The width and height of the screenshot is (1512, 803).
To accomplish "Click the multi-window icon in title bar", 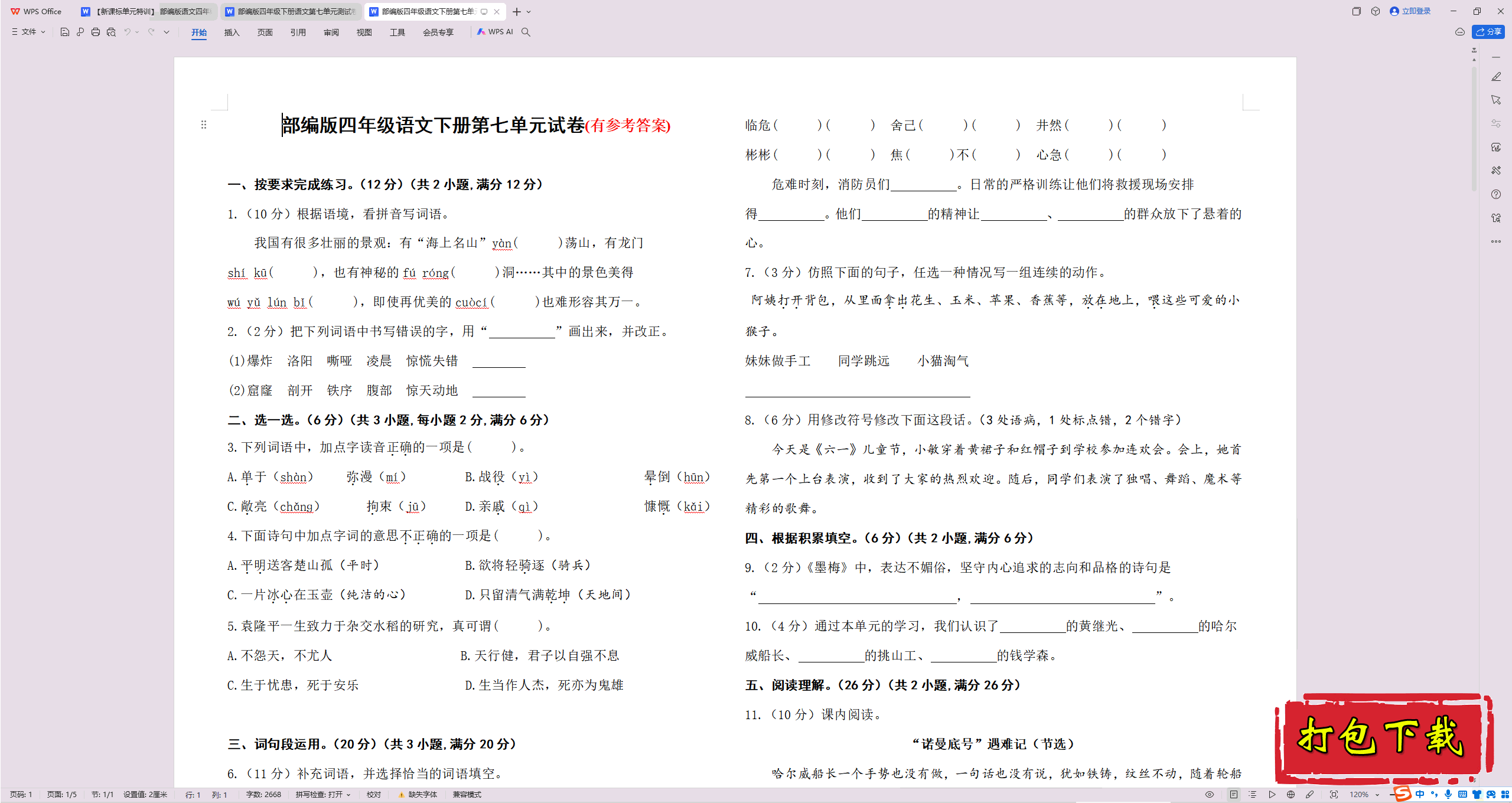I will [1357, 11].
